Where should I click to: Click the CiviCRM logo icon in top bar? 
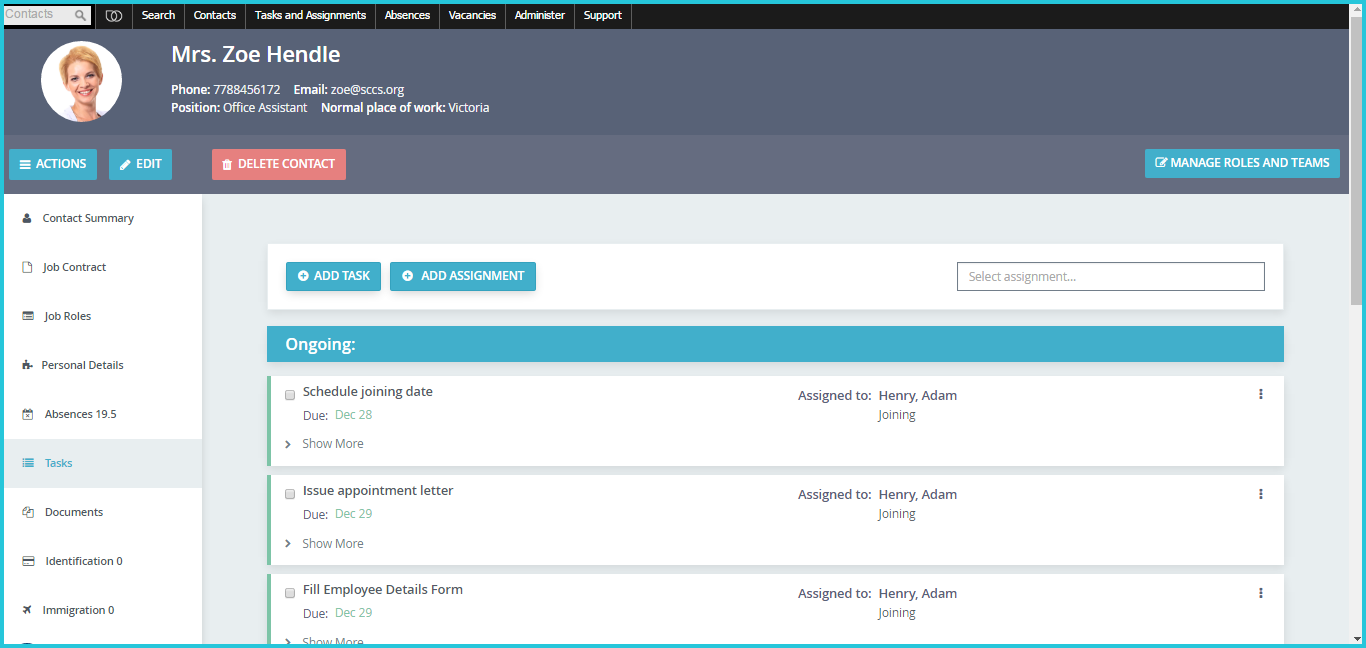(x=114, y=15)
